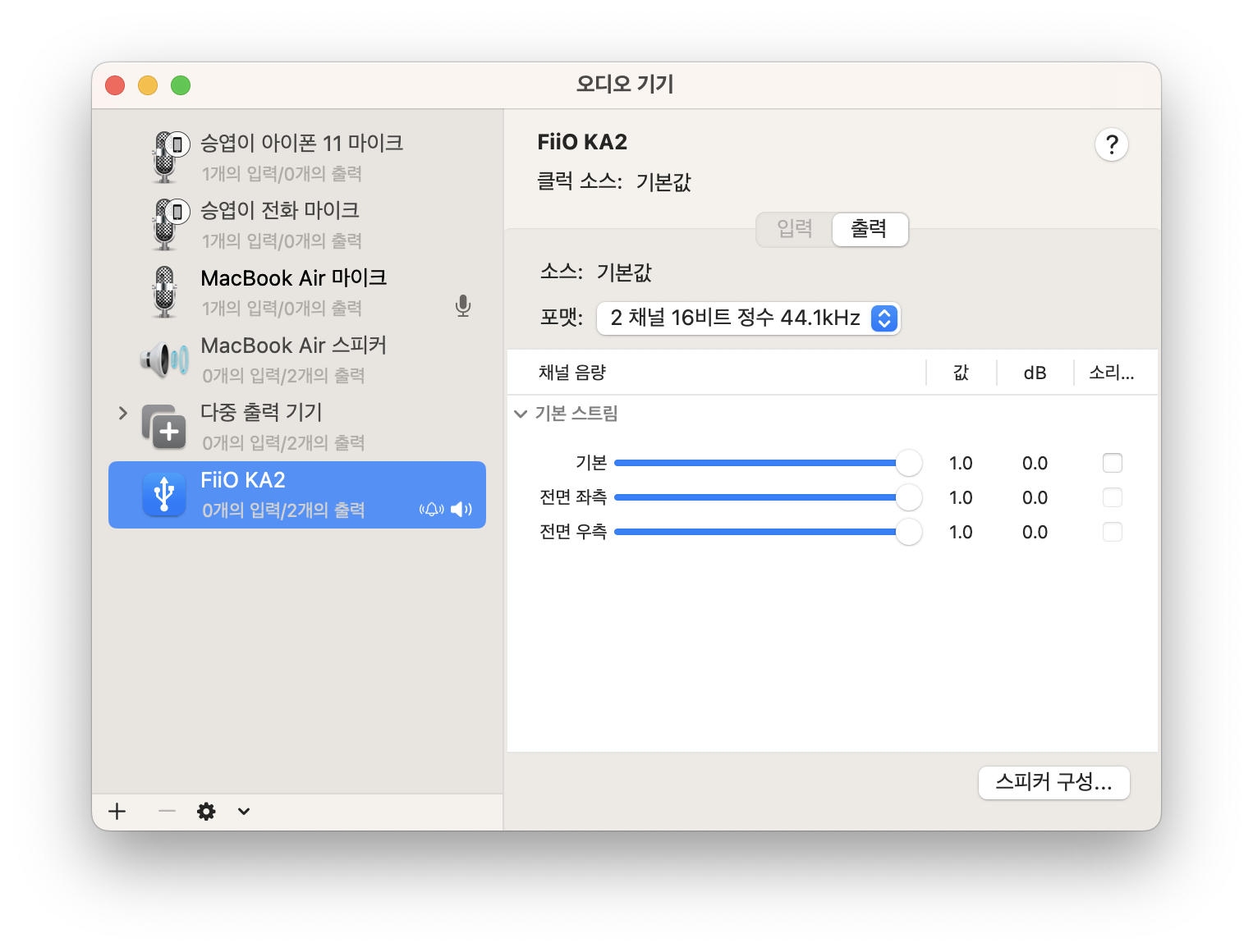Click the MacBook Air 스피커 speaker icon
This screenshot has width=1253, height=952.
point(164,359)
